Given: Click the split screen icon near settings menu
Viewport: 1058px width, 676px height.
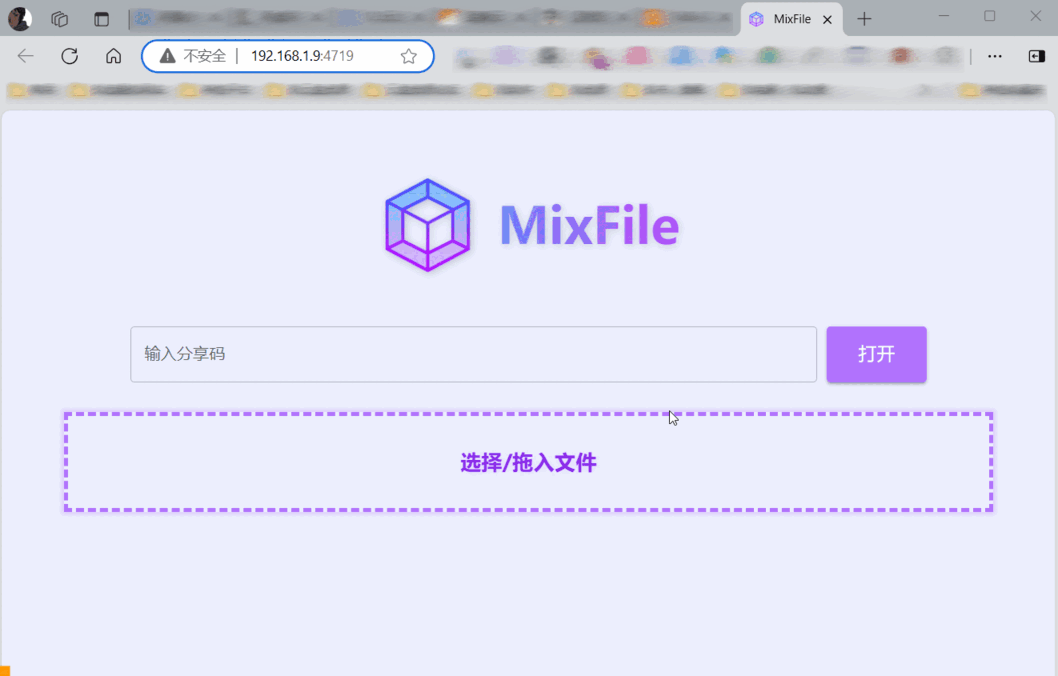Looking at the screenshot, I should click(1037, 56).
